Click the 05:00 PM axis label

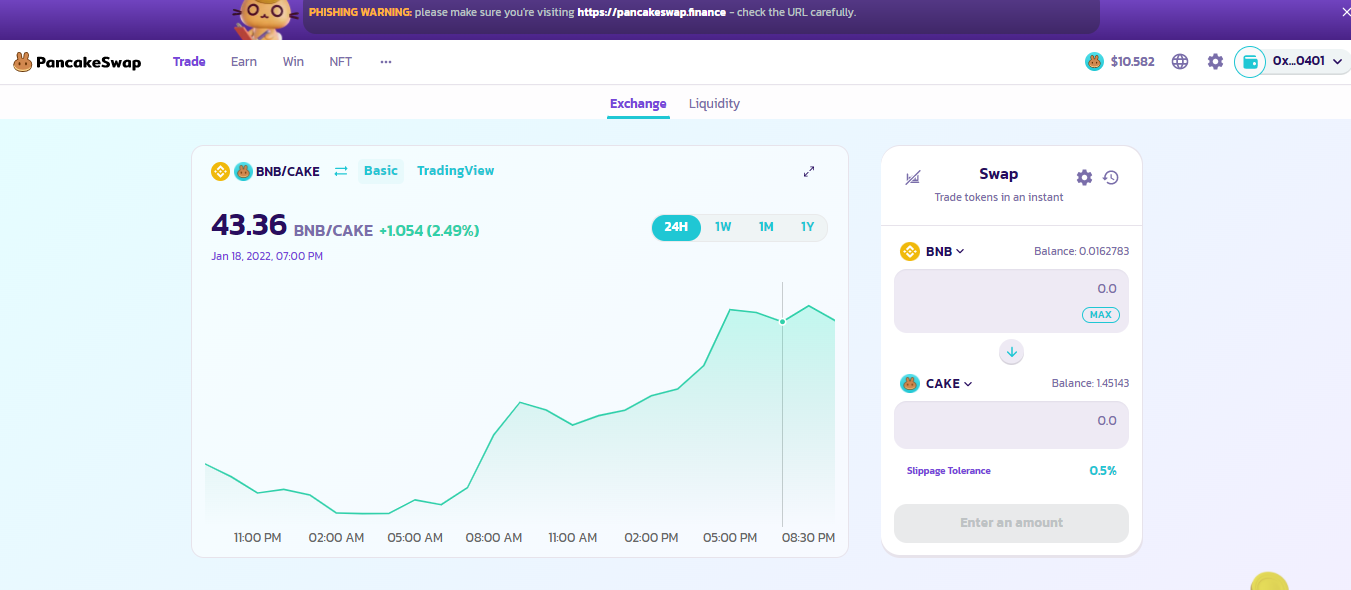[x=731, y=538]
